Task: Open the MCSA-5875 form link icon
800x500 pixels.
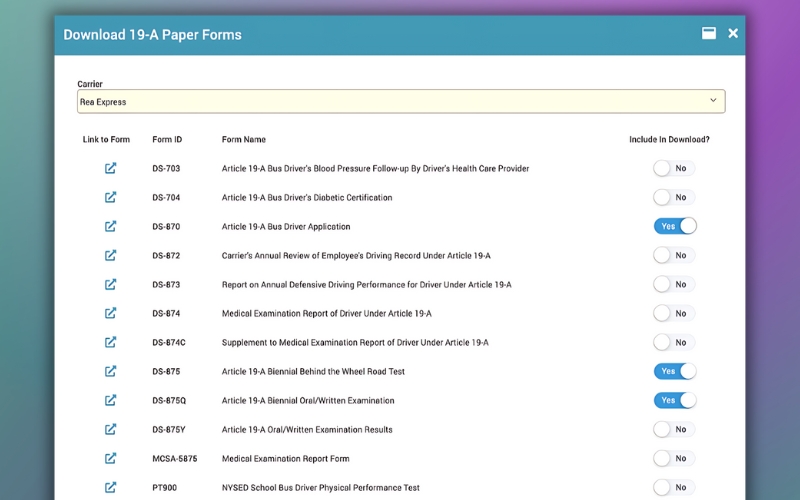Action: click(110, 459)
